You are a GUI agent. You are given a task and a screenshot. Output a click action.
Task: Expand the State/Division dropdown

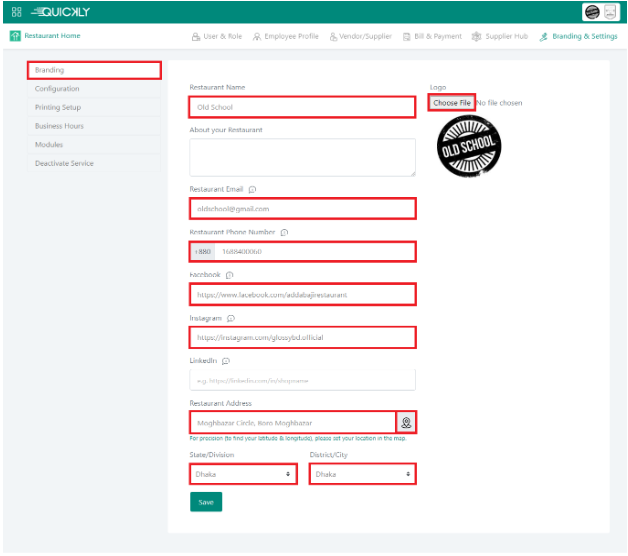(244, 474)
